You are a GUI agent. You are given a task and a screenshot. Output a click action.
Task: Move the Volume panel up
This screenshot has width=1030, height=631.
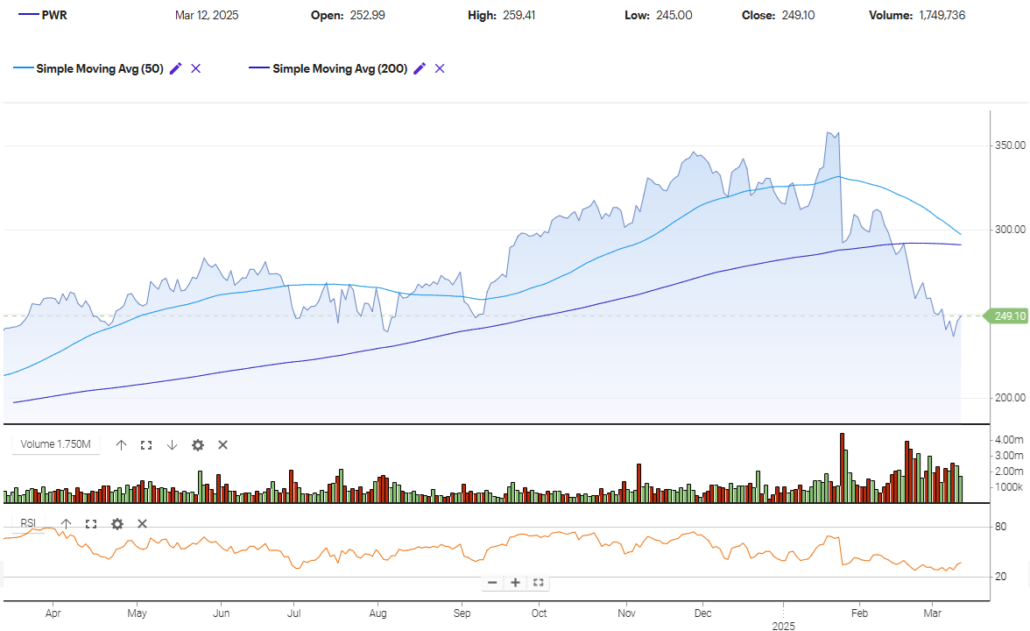121,445
